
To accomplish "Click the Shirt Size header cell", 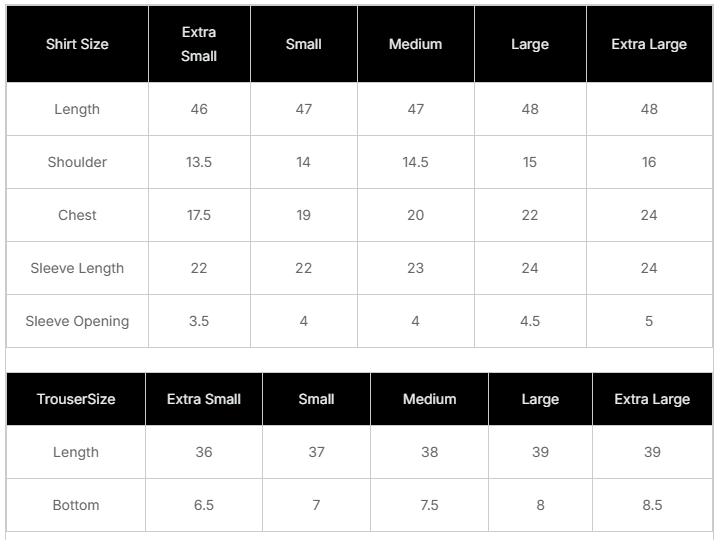I will 77,44.
